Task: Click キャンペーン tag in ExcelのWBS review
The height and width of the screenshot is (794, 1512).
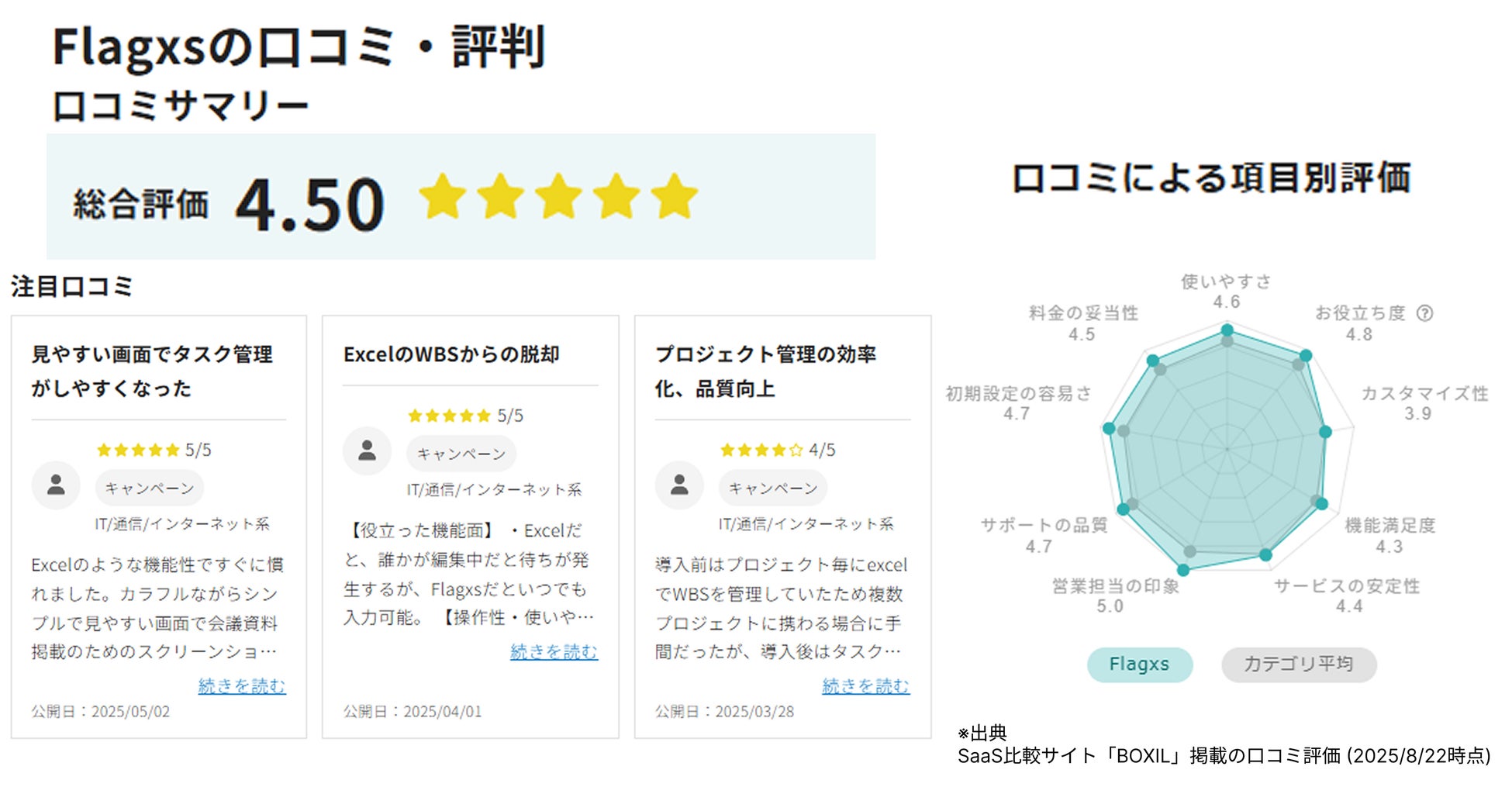Action: click(x=461, y=454)
